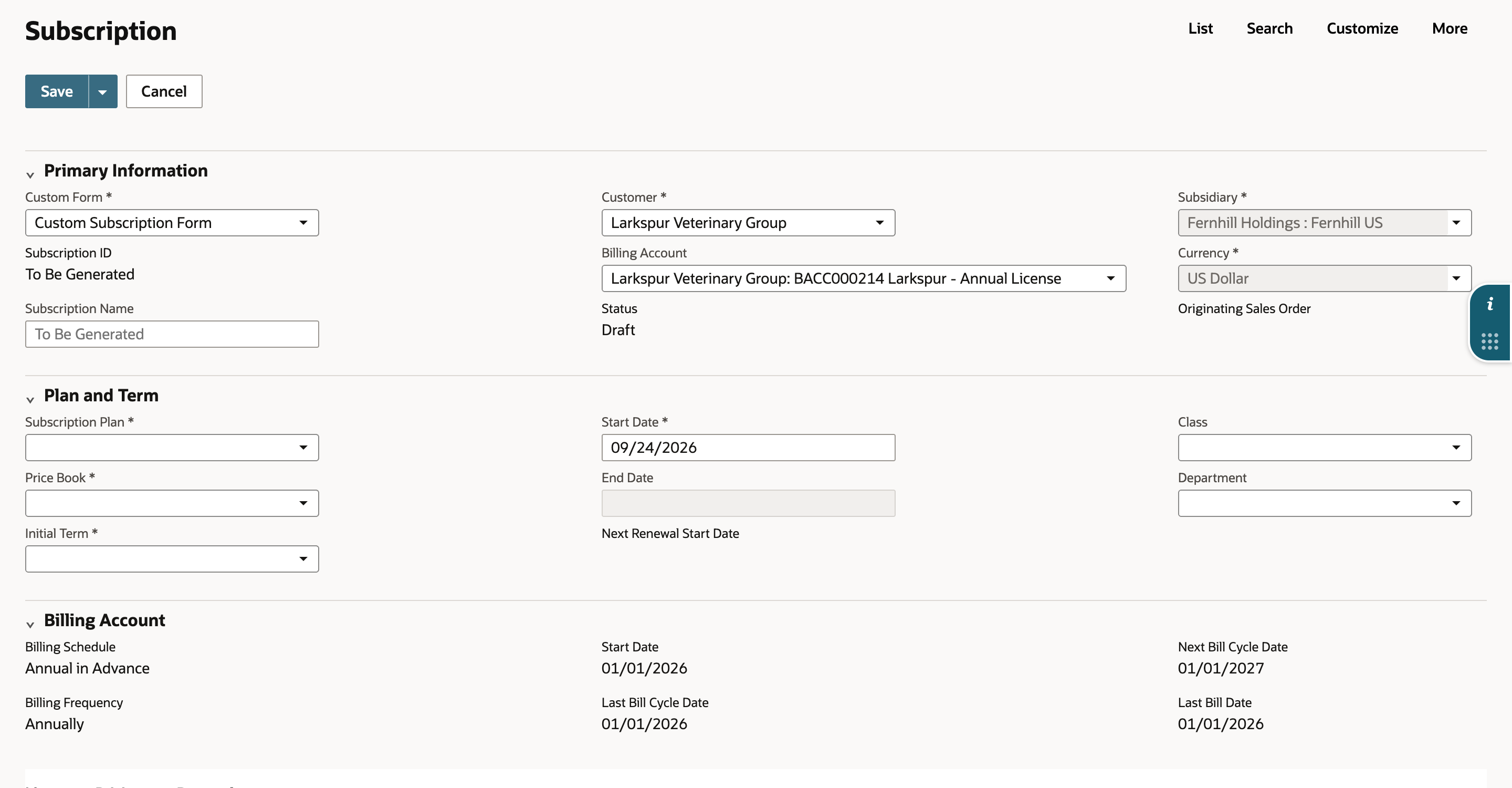The height and width of the screenshot is (788, 1512).
Task: Collapse the Primary Information section
Action: (30, 174)
